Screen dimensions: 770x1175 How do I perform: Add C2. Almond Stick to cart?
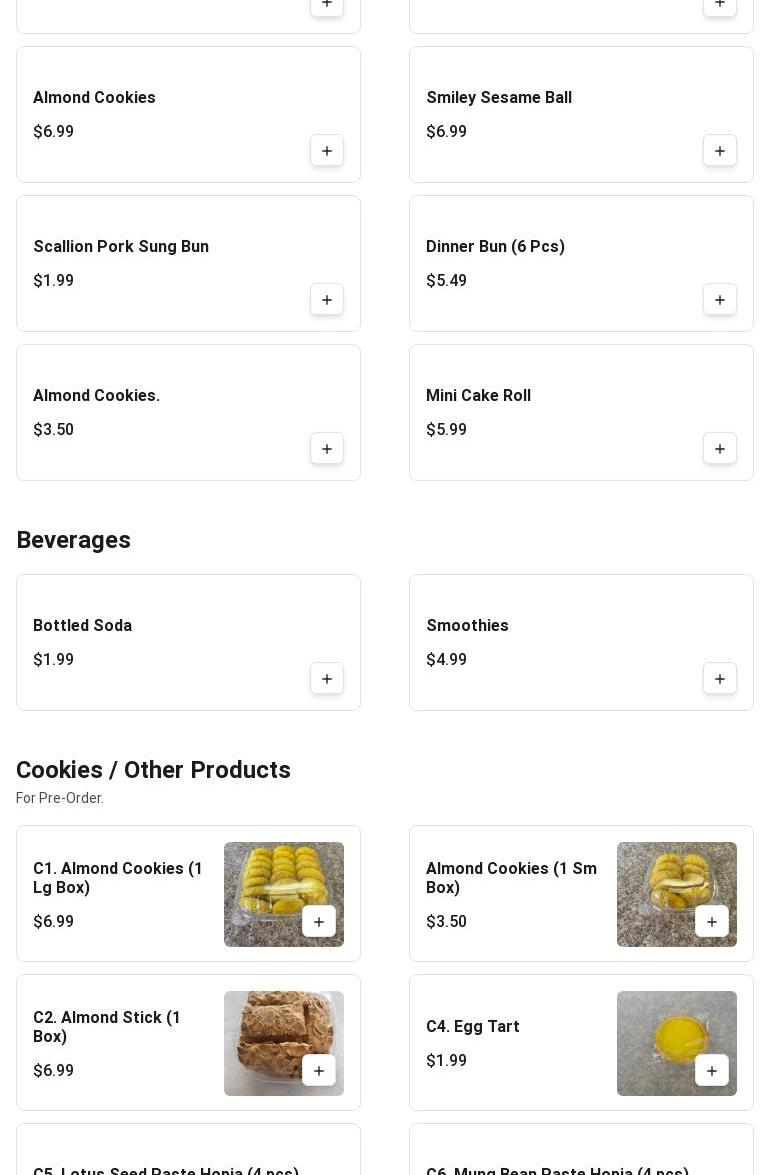[319, 1071]
